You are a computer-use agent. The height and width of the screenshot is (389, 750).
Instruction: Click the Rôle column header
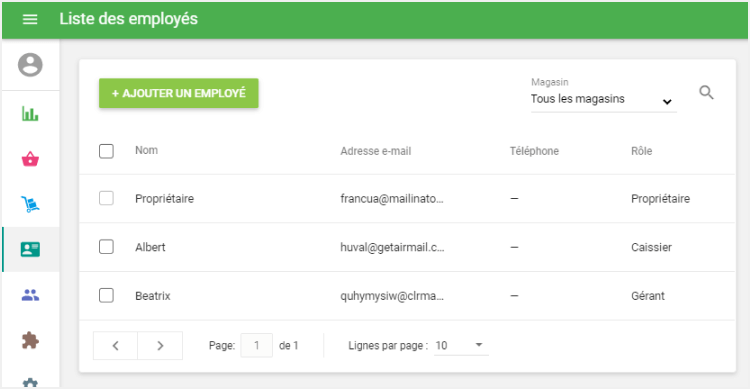(641, 151)
